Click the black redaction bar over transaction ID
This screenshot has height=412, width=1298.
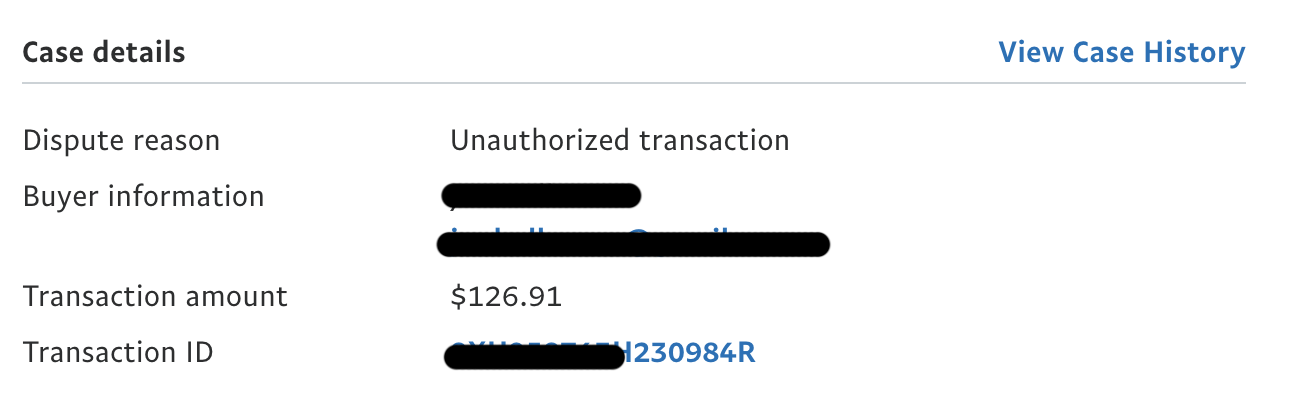tap(535, 355)
